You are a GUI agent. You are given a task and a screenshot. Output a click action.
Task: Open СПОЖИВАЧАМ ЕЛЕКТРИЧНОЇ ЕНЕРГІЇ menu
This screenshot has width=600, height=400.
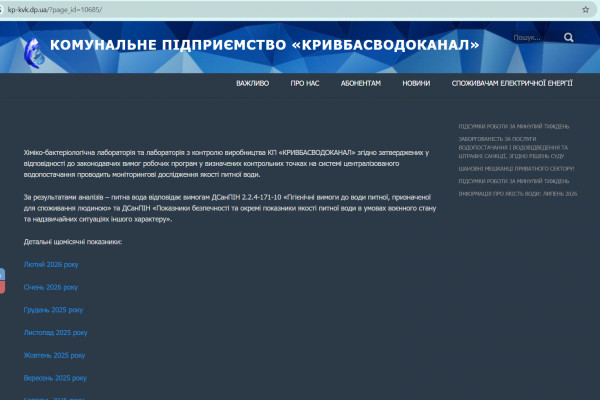pyautogui.click(x=512, y=83)
